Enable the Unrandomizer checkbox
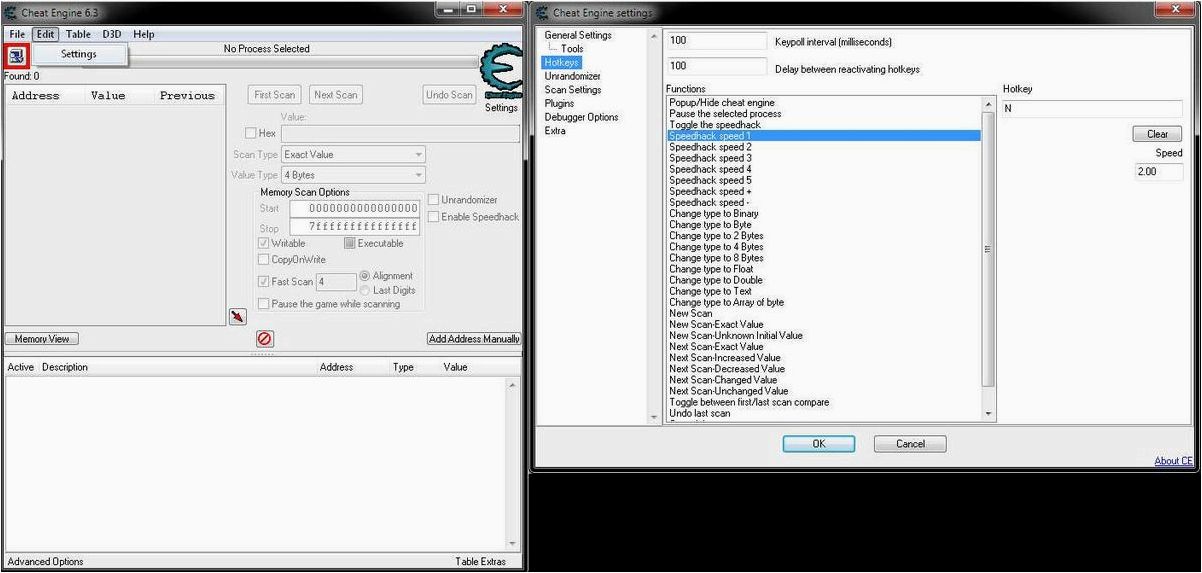The height and width of the screenshot is (573, 1202). pos(434,200)
